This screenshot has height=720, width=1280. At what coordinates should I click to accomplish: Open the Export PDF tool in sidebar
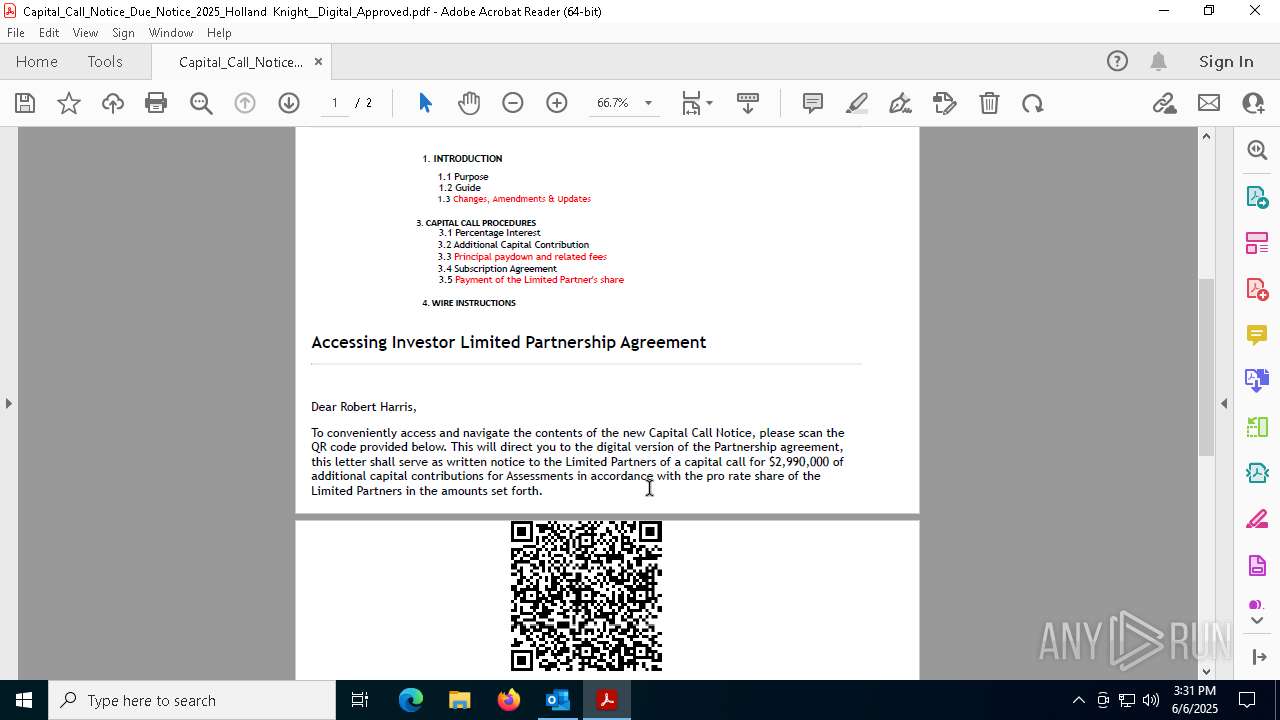click(x=1257, y=197)
